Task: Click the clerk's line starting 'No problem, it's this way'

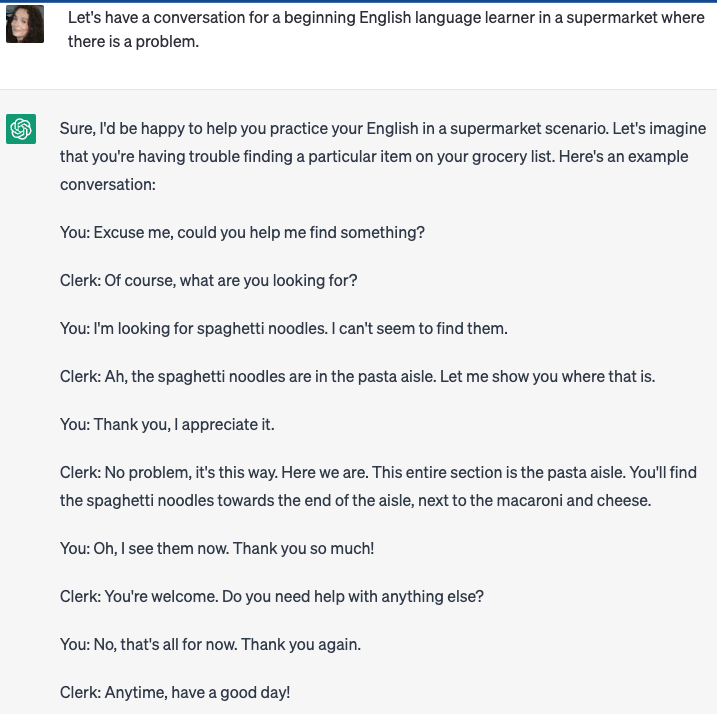Action: click(x=378, y=486)
